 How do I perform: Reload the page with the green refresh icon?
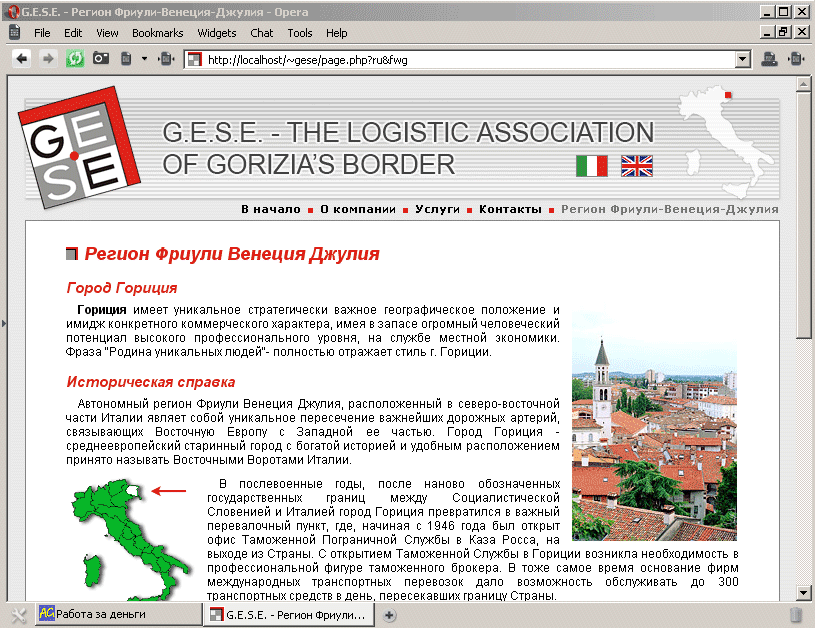click(x=75, y=59)
